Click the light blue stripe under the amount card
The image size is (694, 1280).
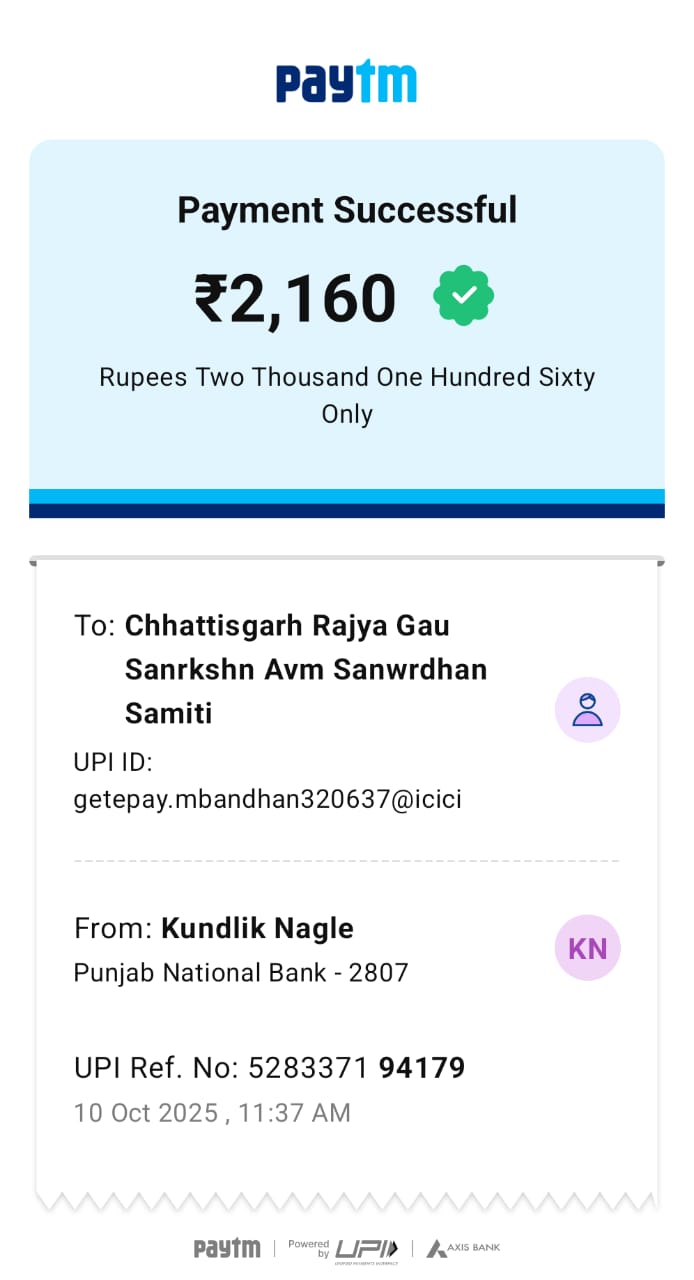point(347,496)
